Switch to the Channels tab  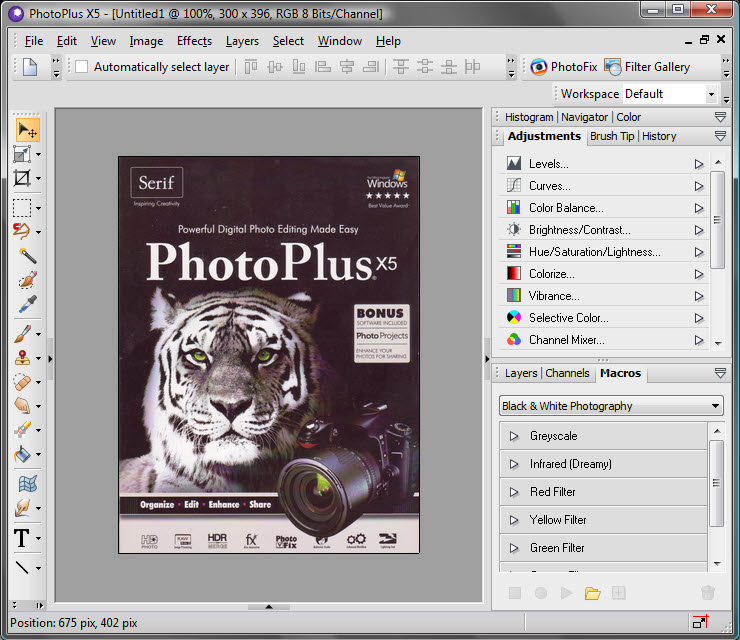(x=567, y=373)
